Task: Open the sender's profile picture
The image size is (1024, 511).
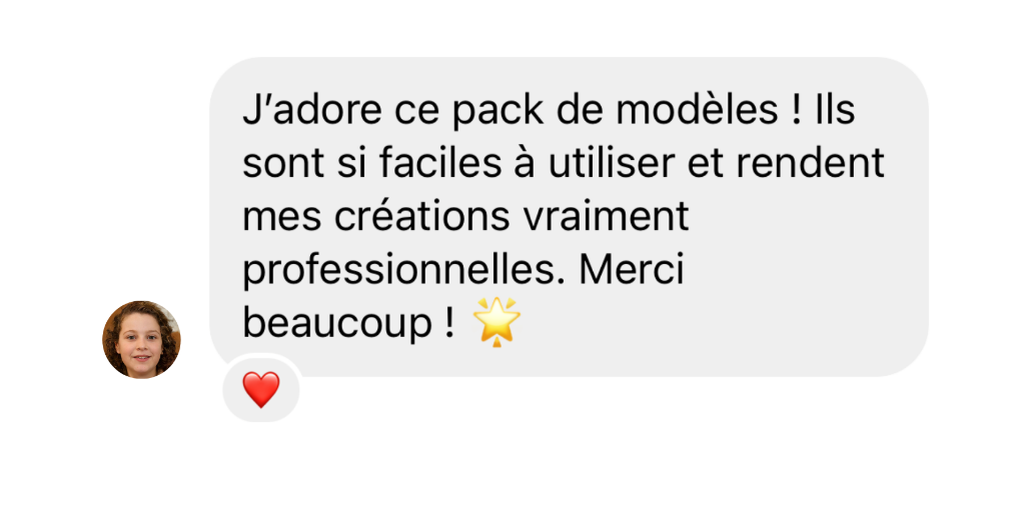Action: click(x=141, y=339)
